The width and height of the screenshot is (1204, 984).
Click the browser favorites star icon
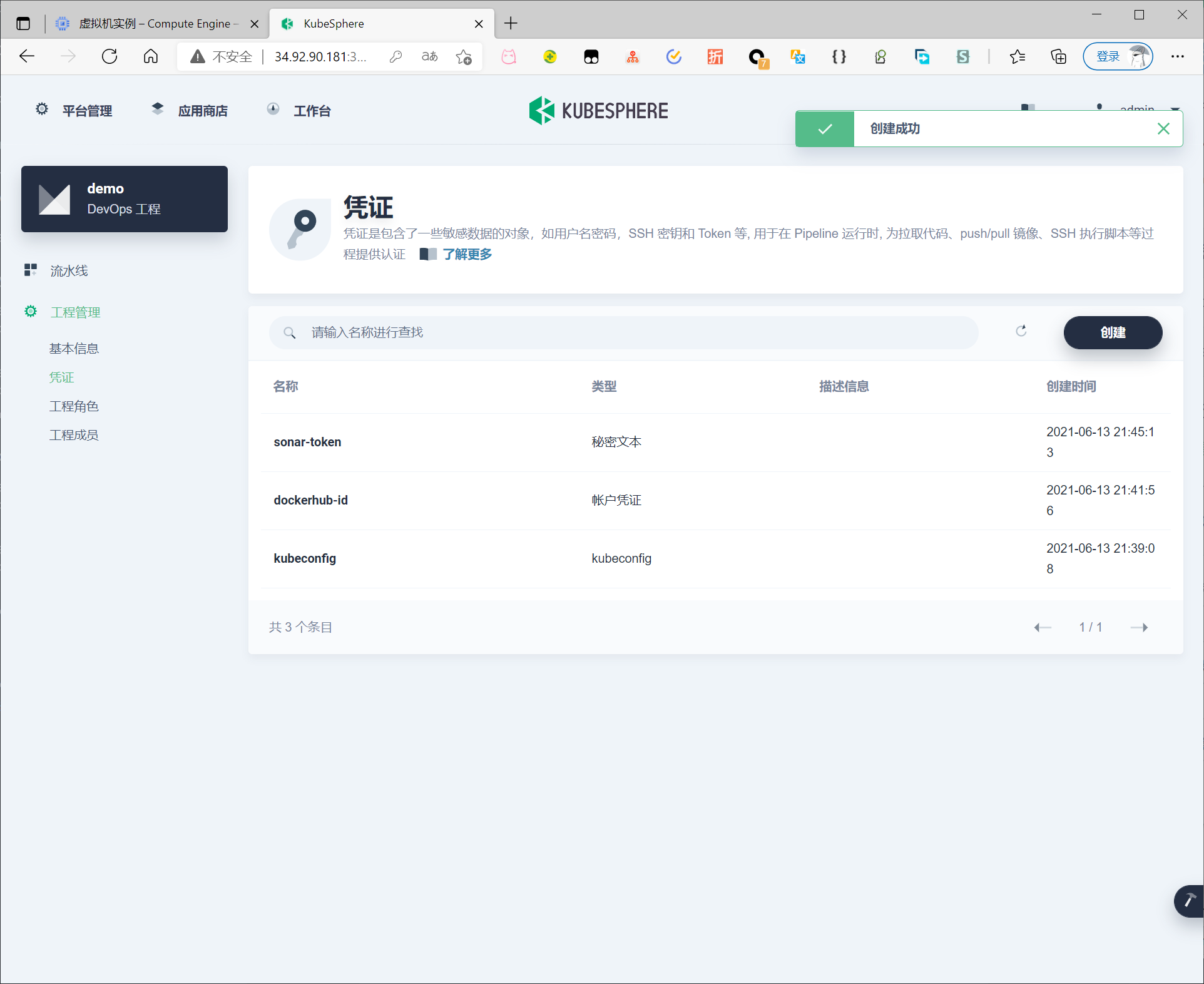(x=1017, y=57)
